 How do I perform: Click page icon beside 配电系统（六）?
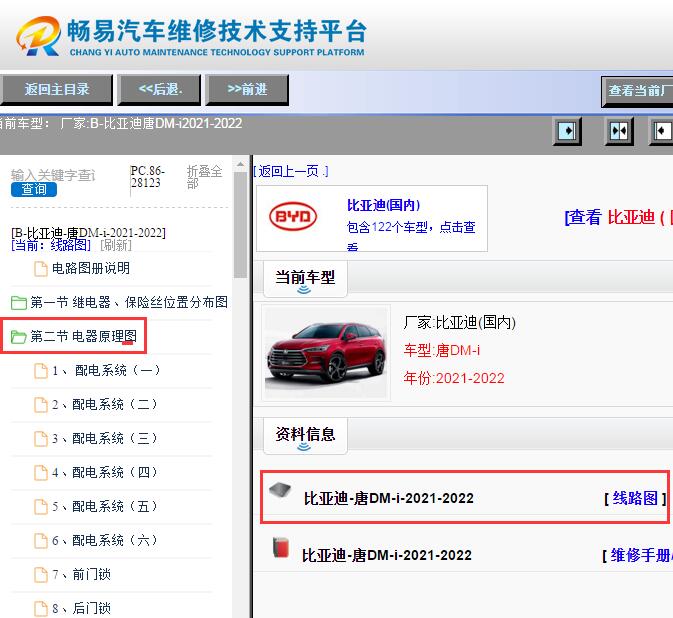click(41, 541)
